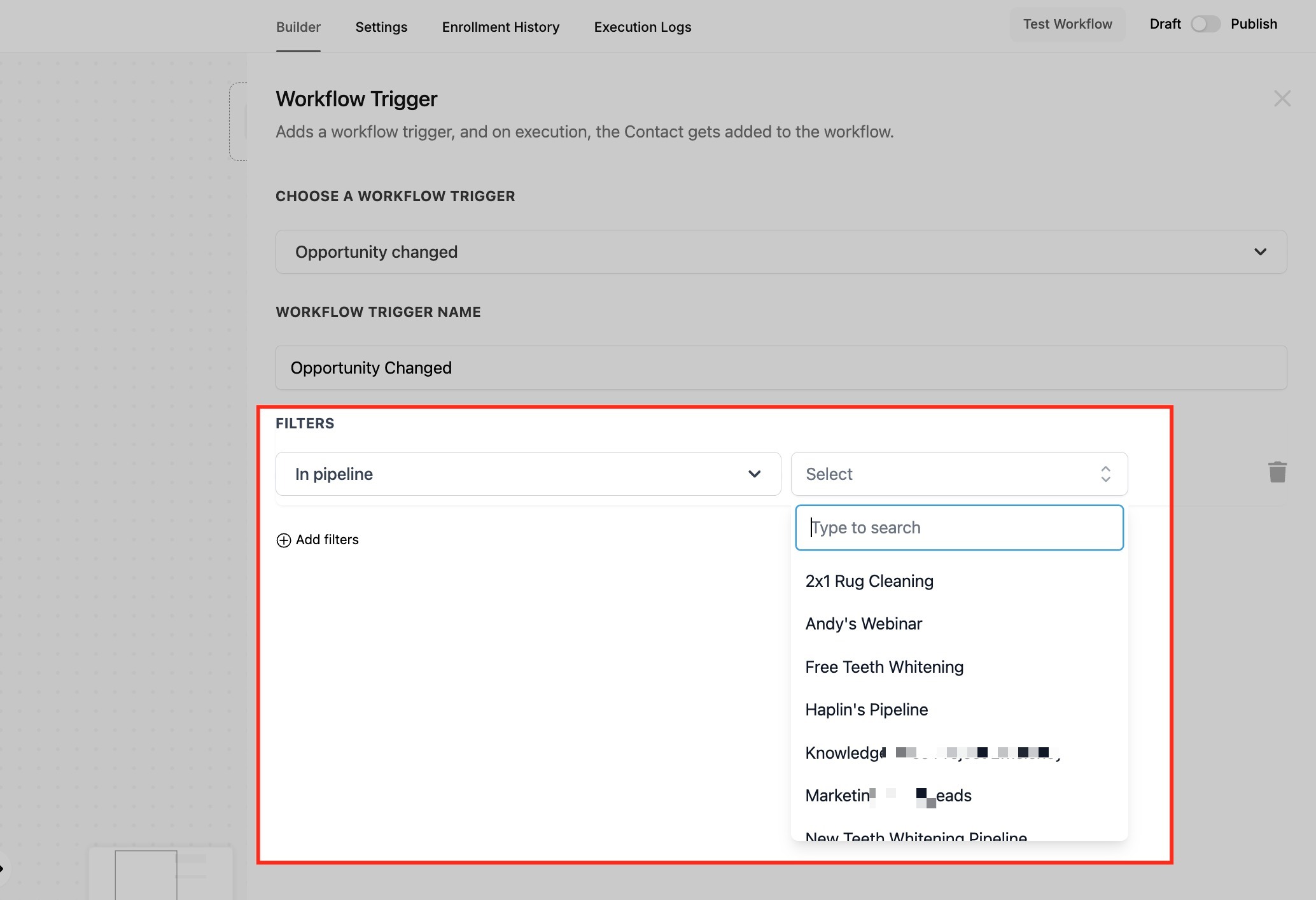This screenshot has width=1316, height=900.
Task: Expand the Opportunity changed trigger dropdown
Action: [x=781, y=252]
